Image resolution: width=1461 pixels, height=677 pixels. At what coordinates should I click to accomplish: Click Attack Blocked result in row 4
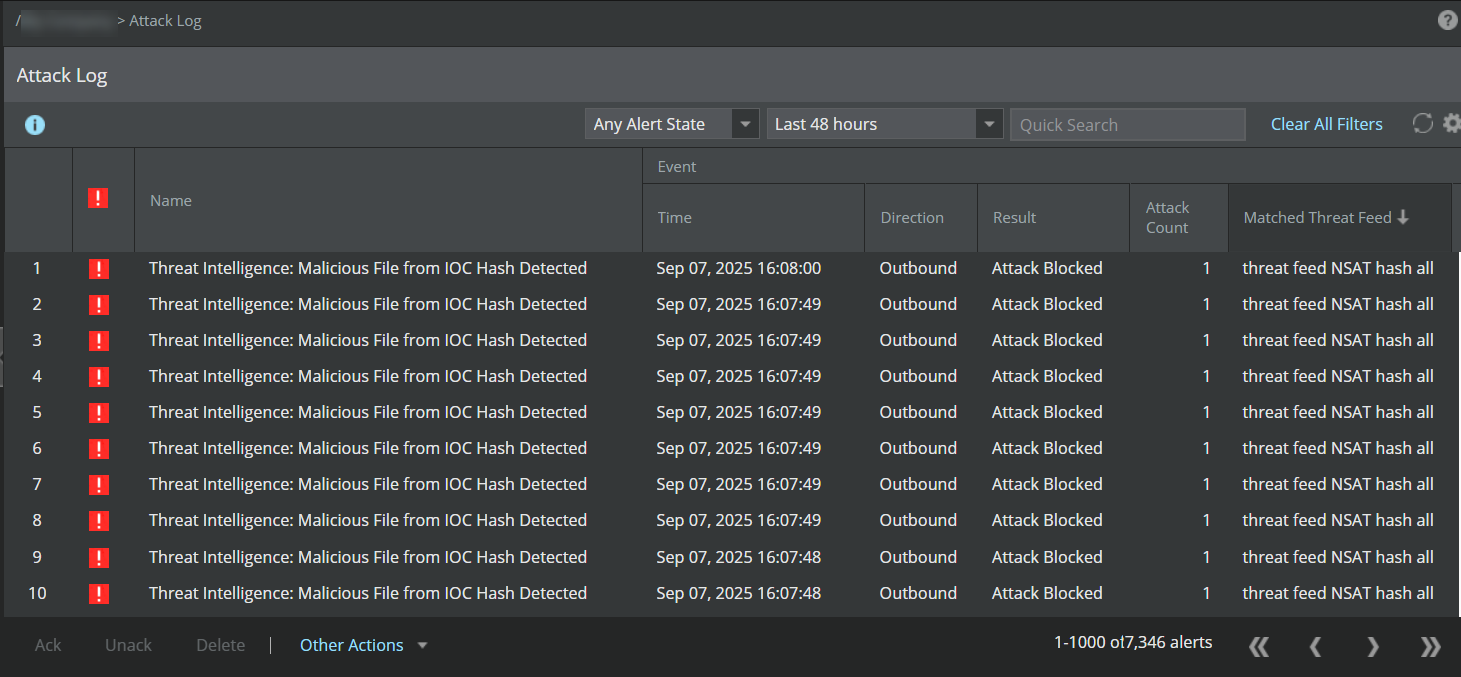(1047, 376)
